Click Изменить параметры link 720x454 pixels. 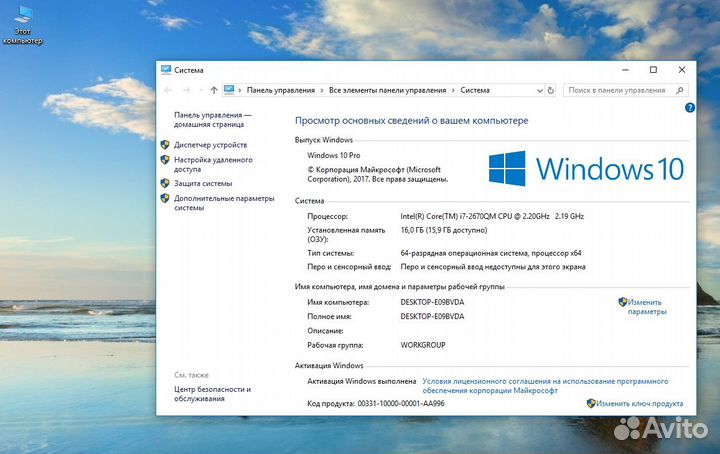pyautogui.click(x=647, y=307)
